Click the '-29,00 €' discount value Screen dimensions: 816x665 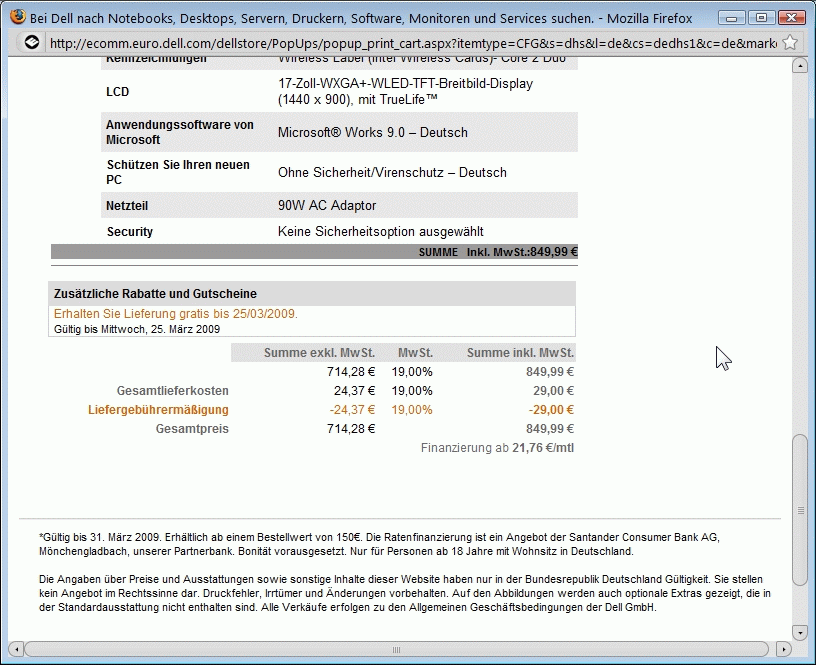click(551, 410)
